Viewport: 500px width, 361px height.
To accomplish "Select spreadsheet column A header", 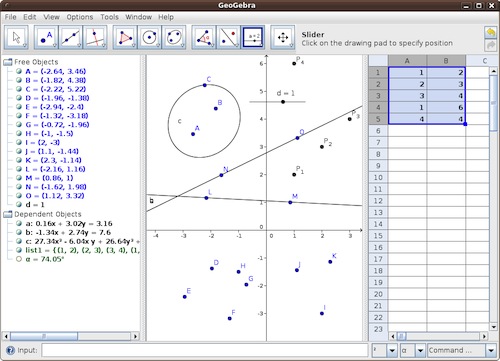I will (x=407, y=61).
